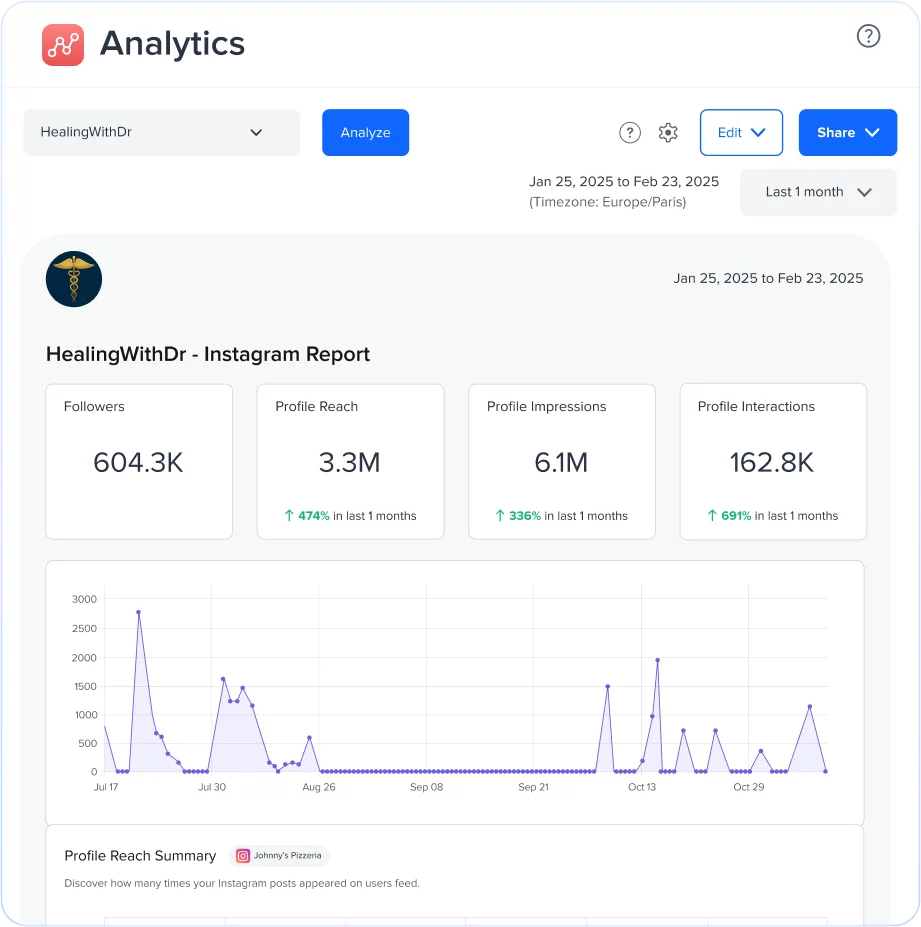This screenshot has height=927, width=921.
Task: Click the Jan 25 to Feb 23 date range text
Action: pos(625,181)
